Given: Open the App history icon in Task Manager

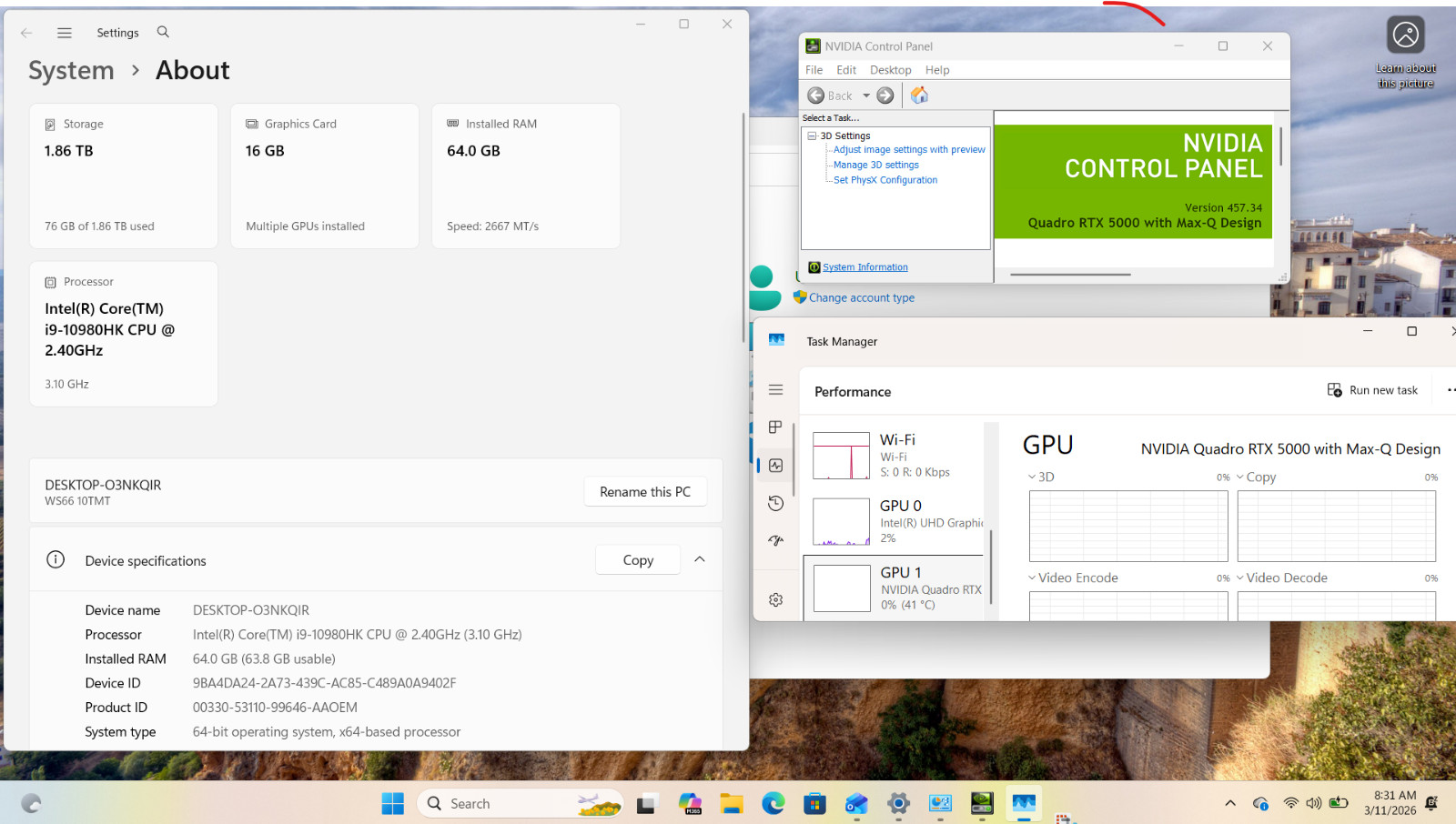Looking at the screenshot, I should (775, 503).
